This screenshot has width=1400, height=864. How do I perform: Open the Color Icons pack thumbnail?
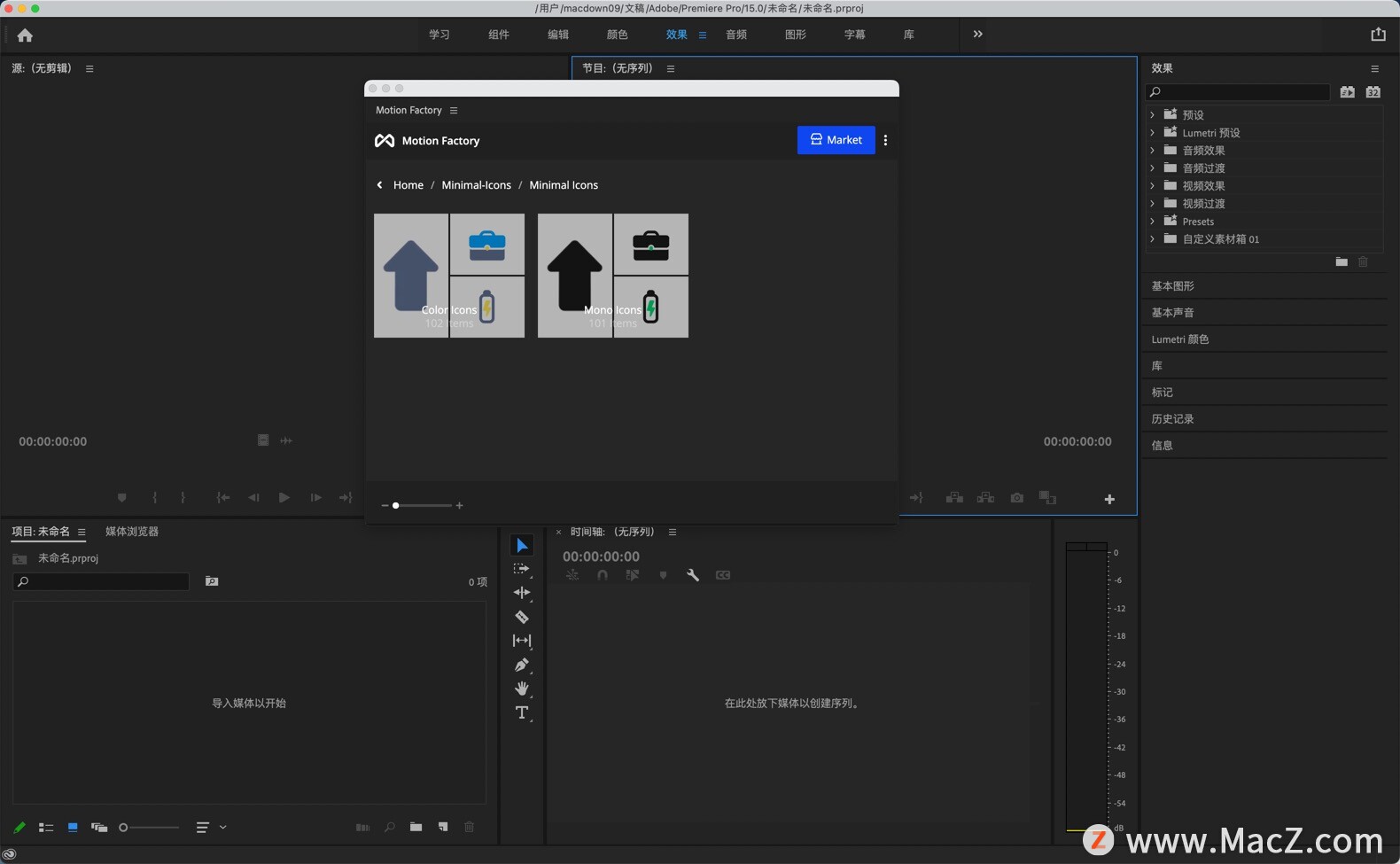[449, 276]
